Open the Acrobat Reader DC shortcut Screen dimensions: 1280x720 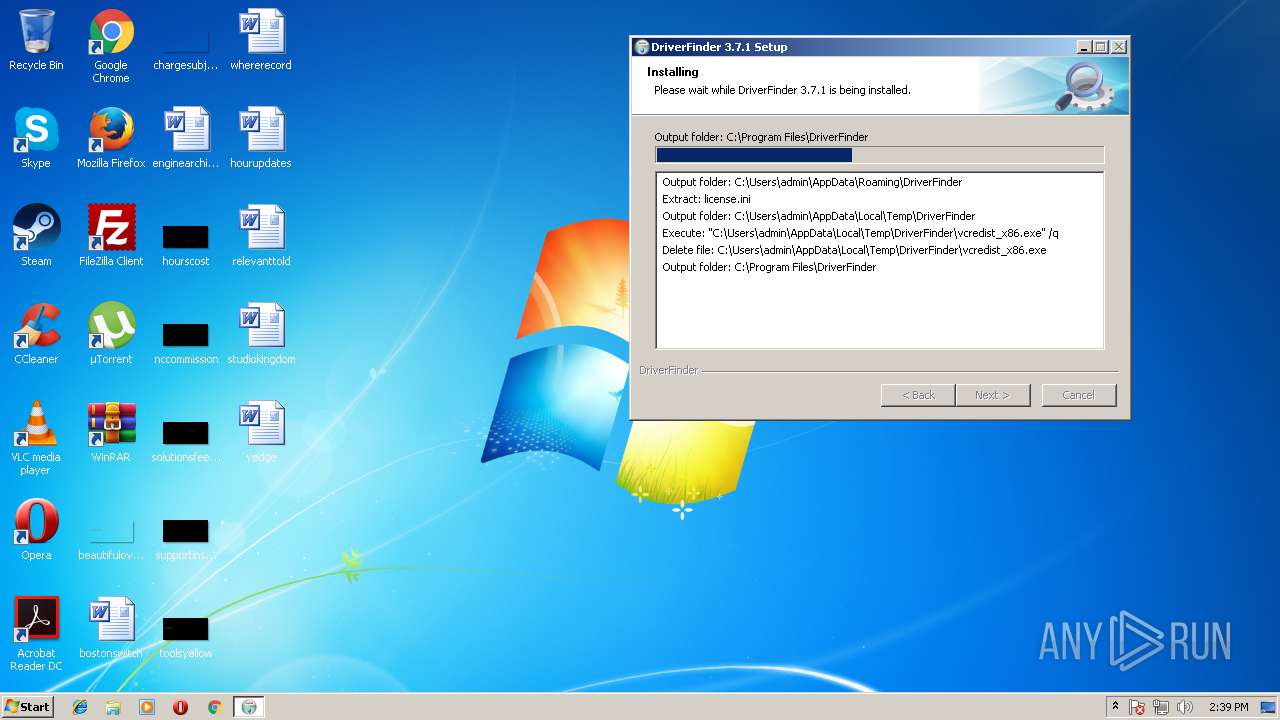[x=36, y=634]
